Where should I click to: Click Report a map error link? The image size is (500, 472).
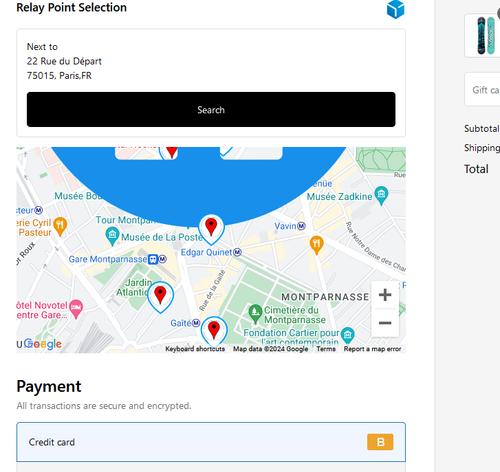[372, 349]
